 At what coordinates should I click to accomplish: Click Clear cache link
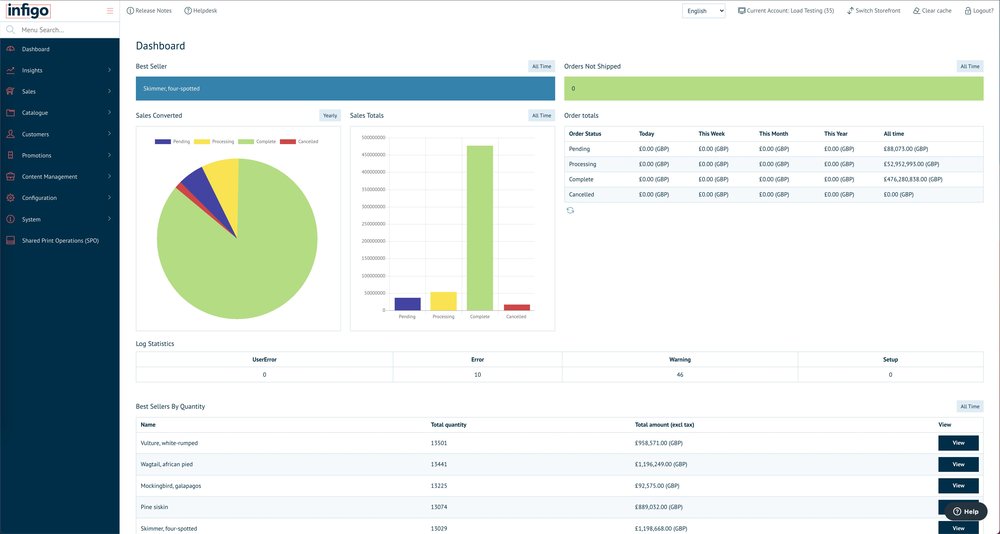point(936,11)
